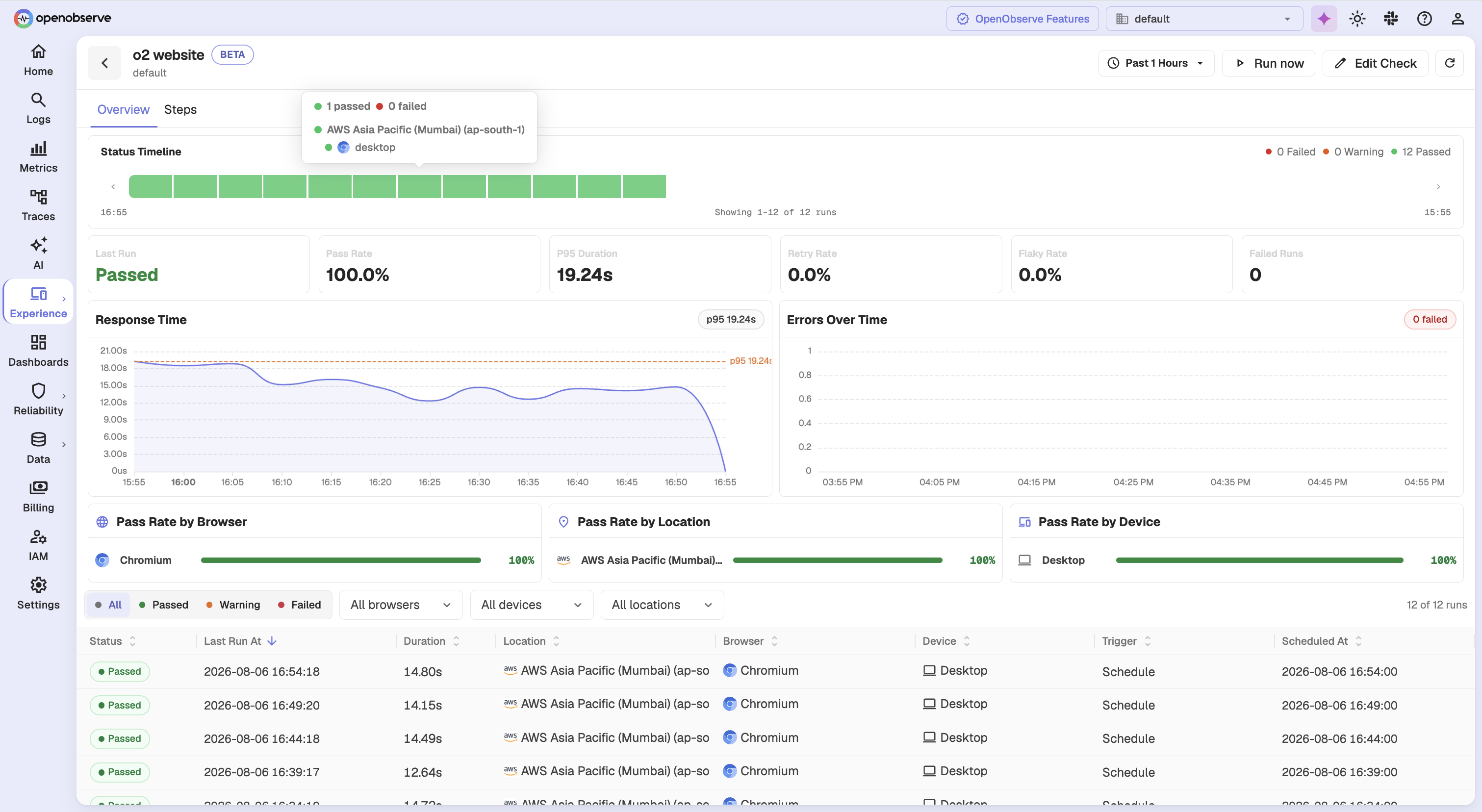The width and height of the screenshot is (1482, 812).
Task: Expand the Experience submenu chevron
Action: 64,299
